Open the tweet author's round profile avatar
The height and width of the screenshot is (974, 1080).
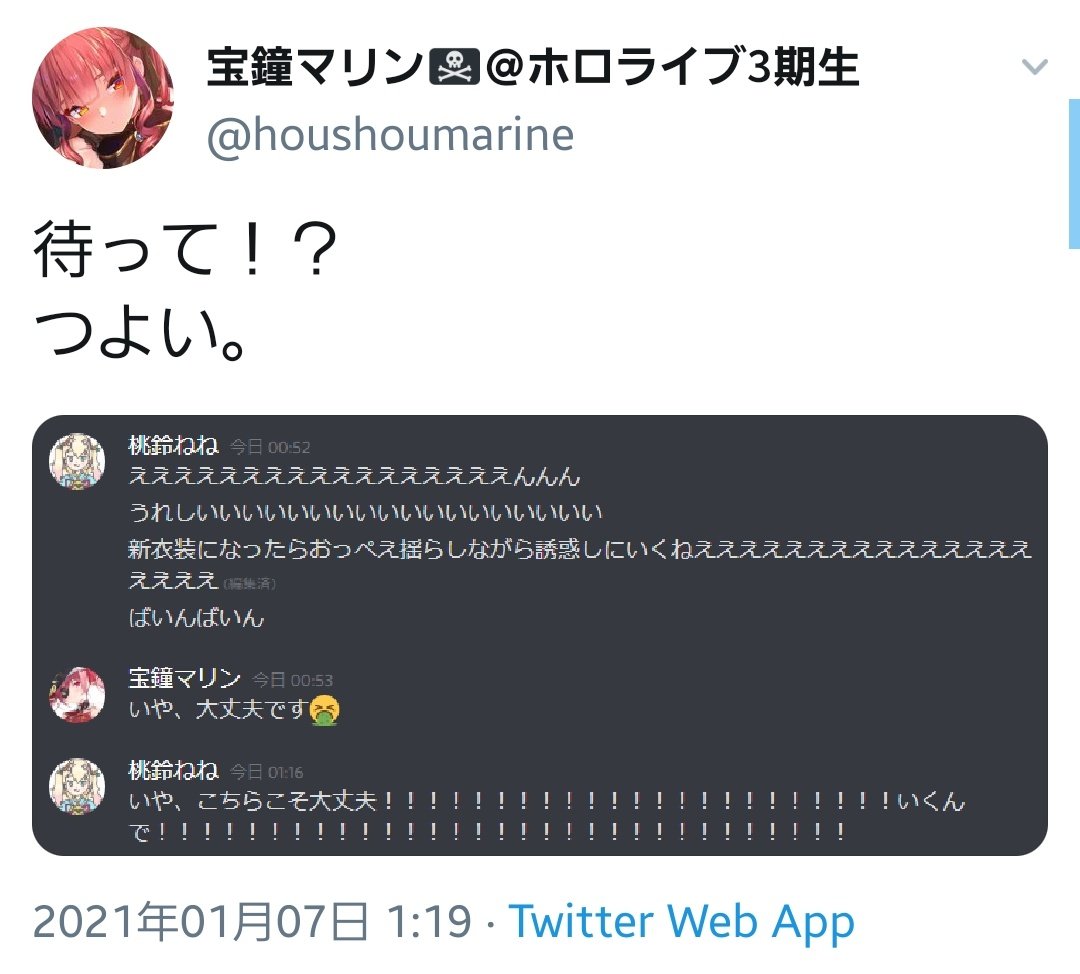[103, 98]
